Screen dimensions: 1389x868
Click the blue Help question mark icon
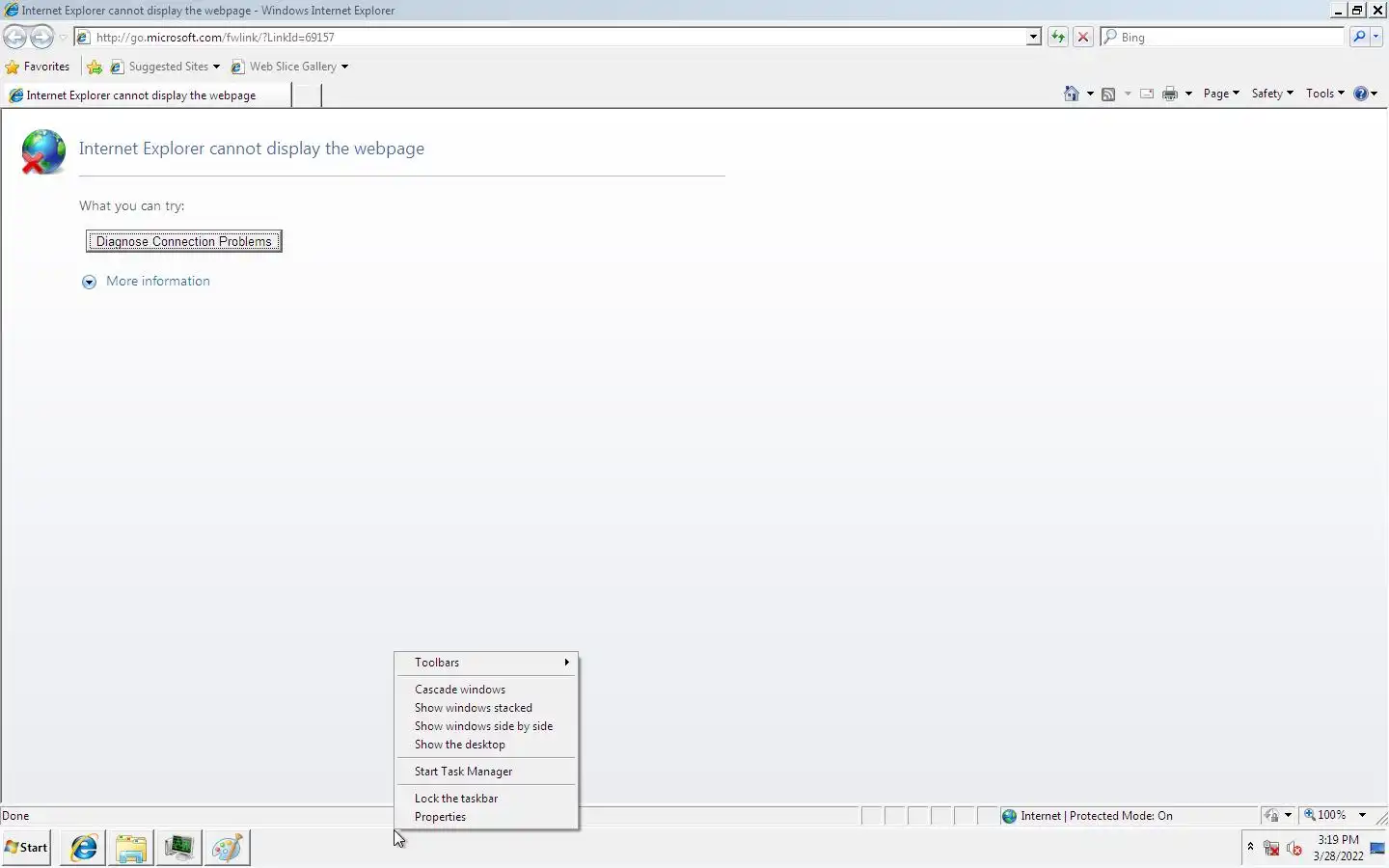coord(1360,94)
